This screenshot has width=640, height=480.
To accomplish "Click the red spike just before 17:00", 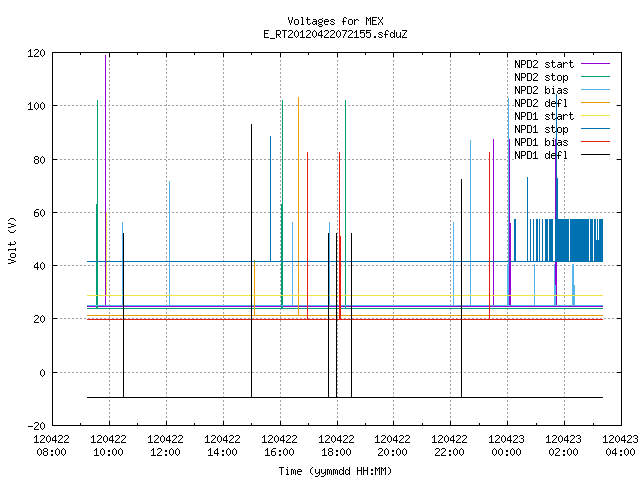I will click(307, 236).
